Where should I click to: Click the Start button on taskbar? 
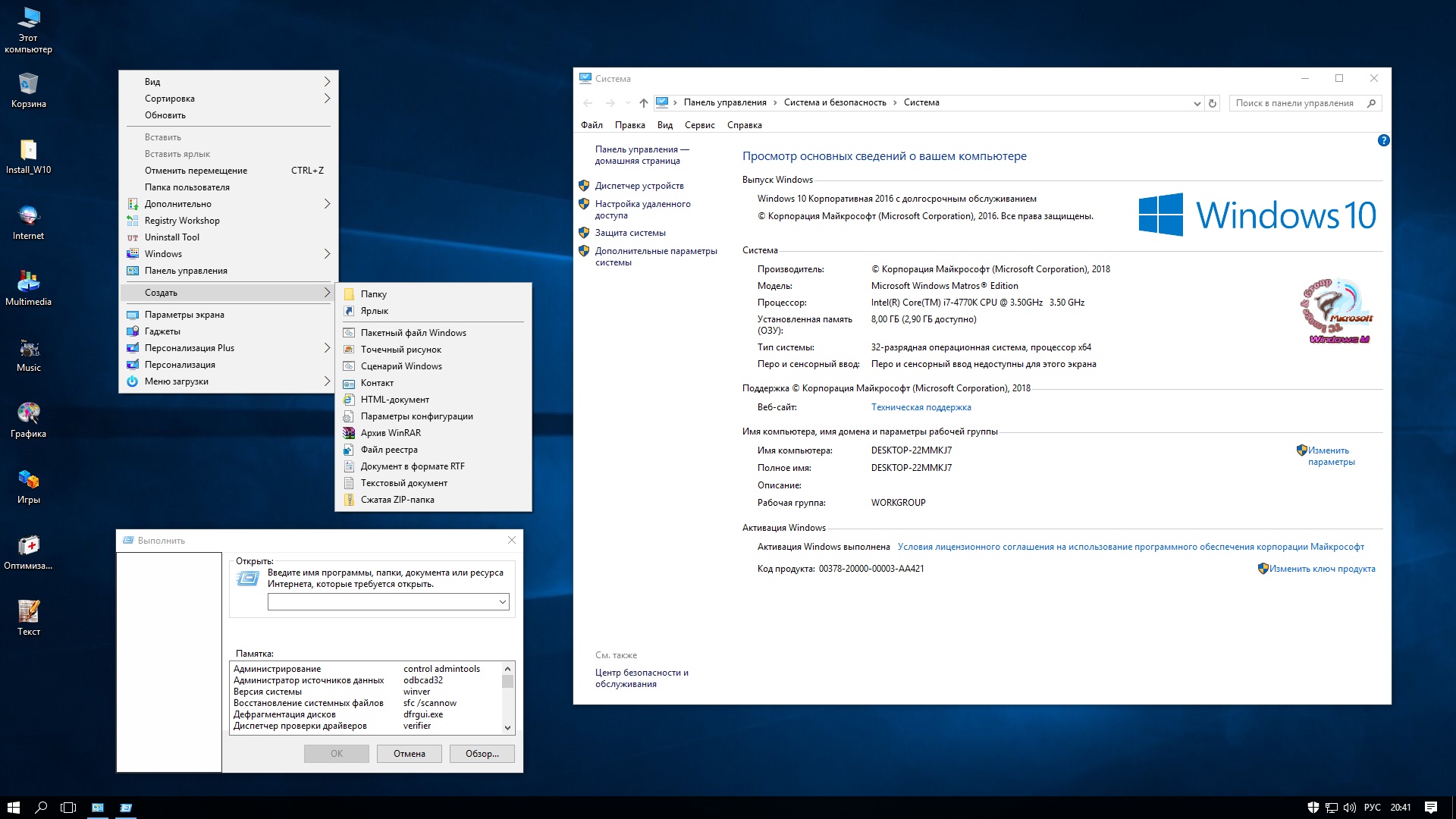point(13,807)
